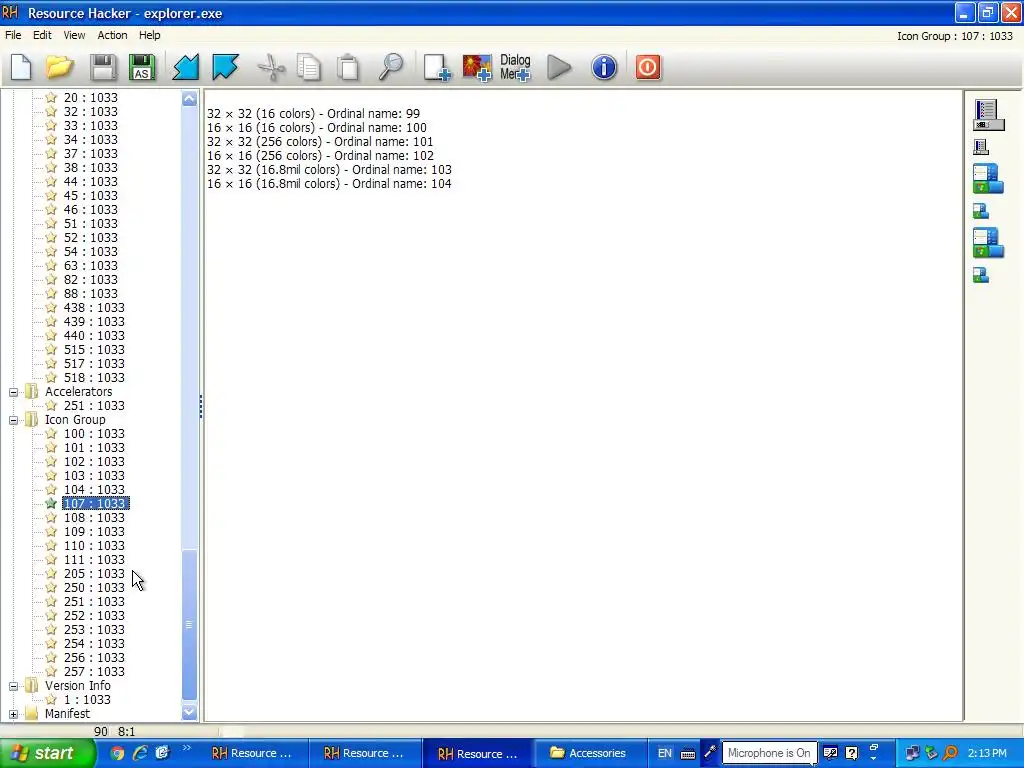
Task: Click the star icon beside 107 : 1033
Action: (51, 504)
